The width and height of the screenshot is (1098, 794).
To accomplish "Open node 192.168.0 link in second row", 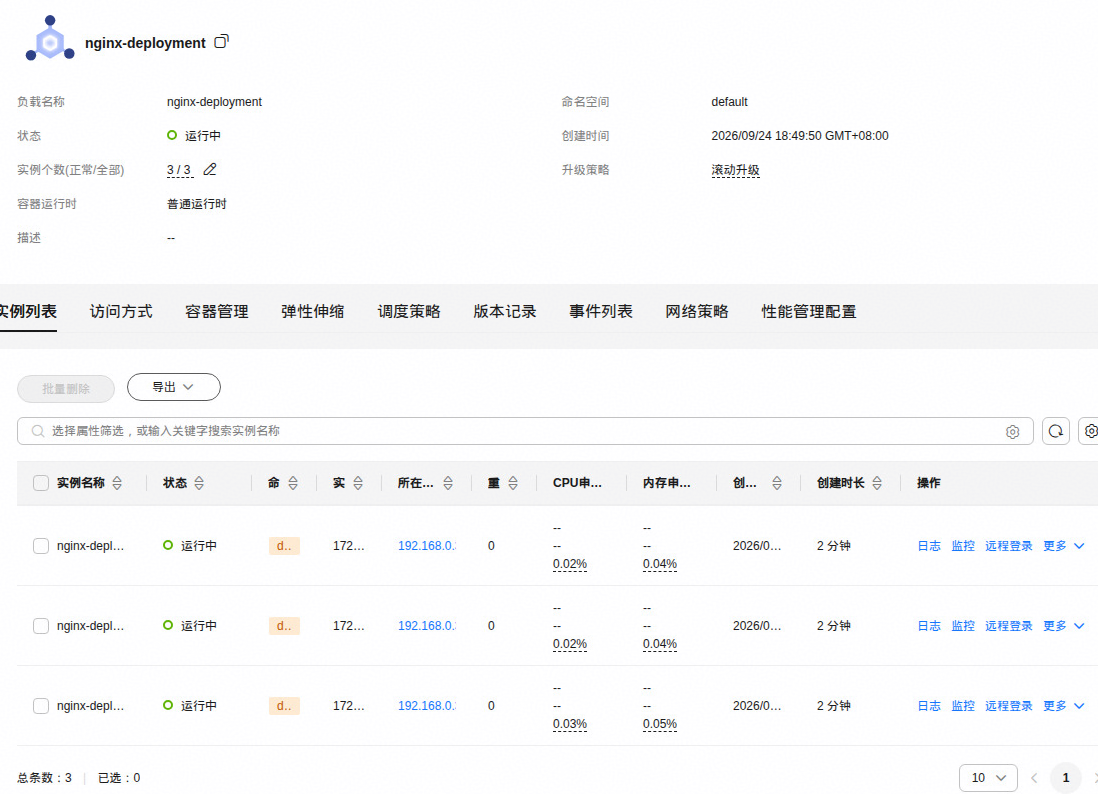I will [426, 626].
